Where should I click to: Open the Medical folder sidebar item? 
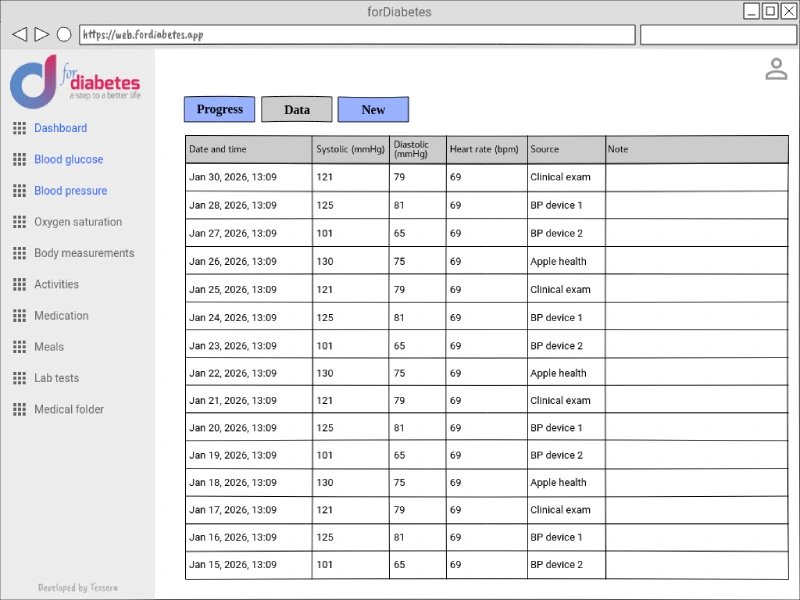click(69, 409)
